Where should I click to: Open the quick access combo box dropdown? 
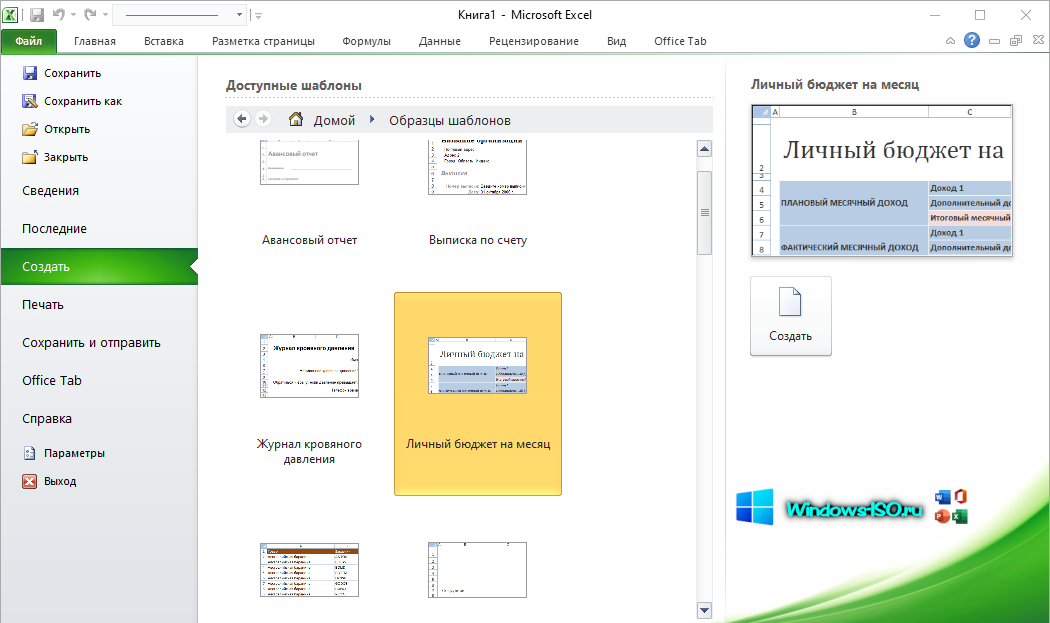(239, 15)
